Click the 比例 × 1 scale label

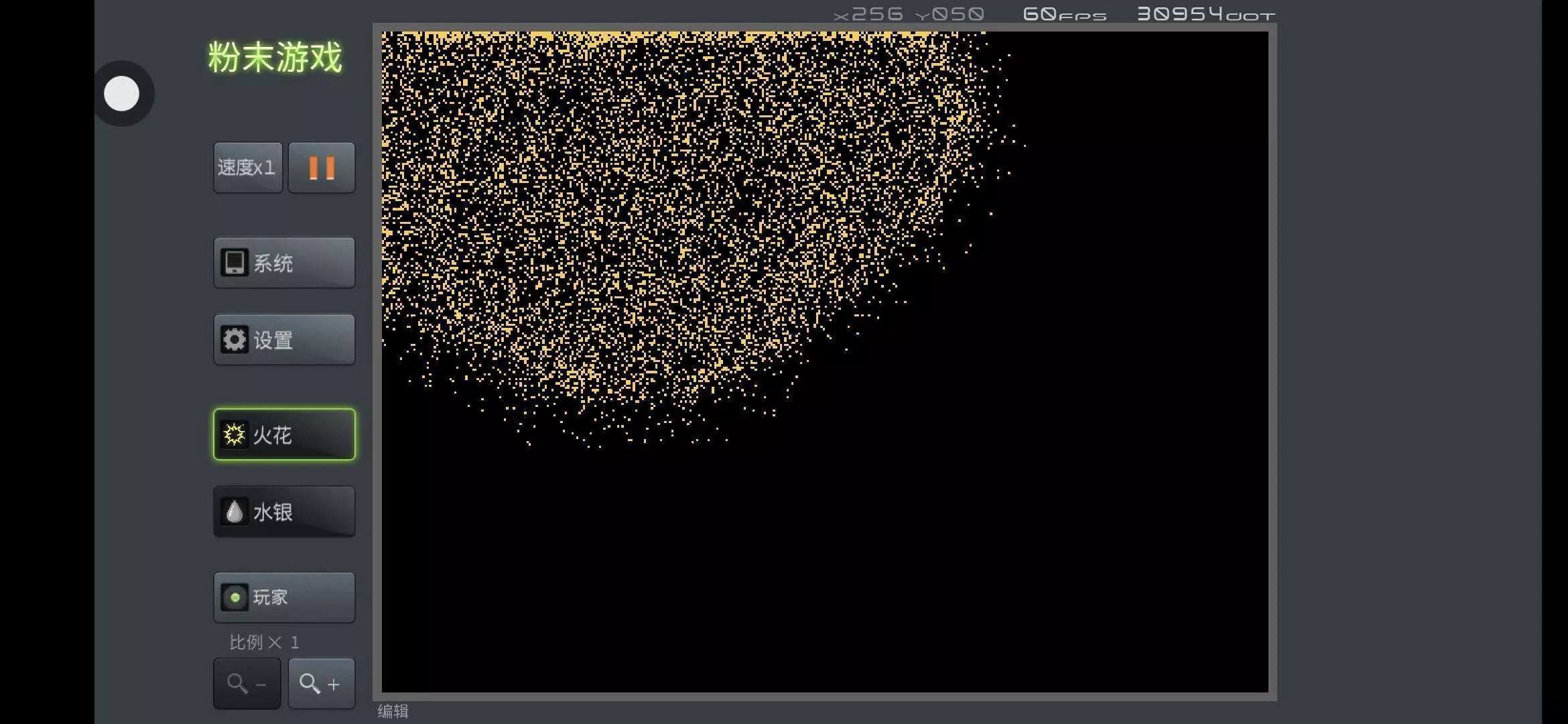pos(264,642)
